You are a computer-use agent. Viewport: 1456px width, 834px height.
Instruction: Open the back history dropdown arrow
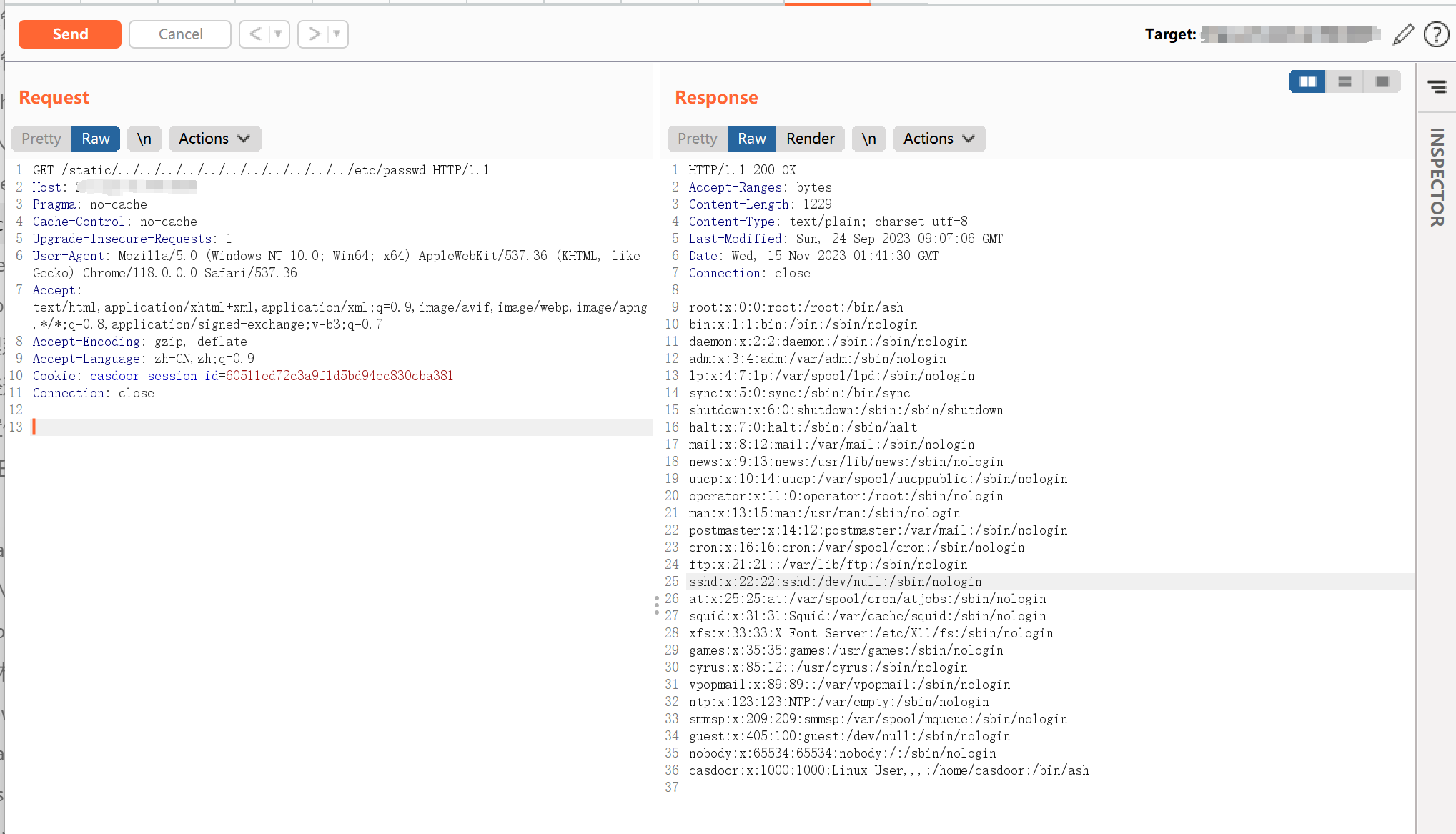tap(278, 34)
